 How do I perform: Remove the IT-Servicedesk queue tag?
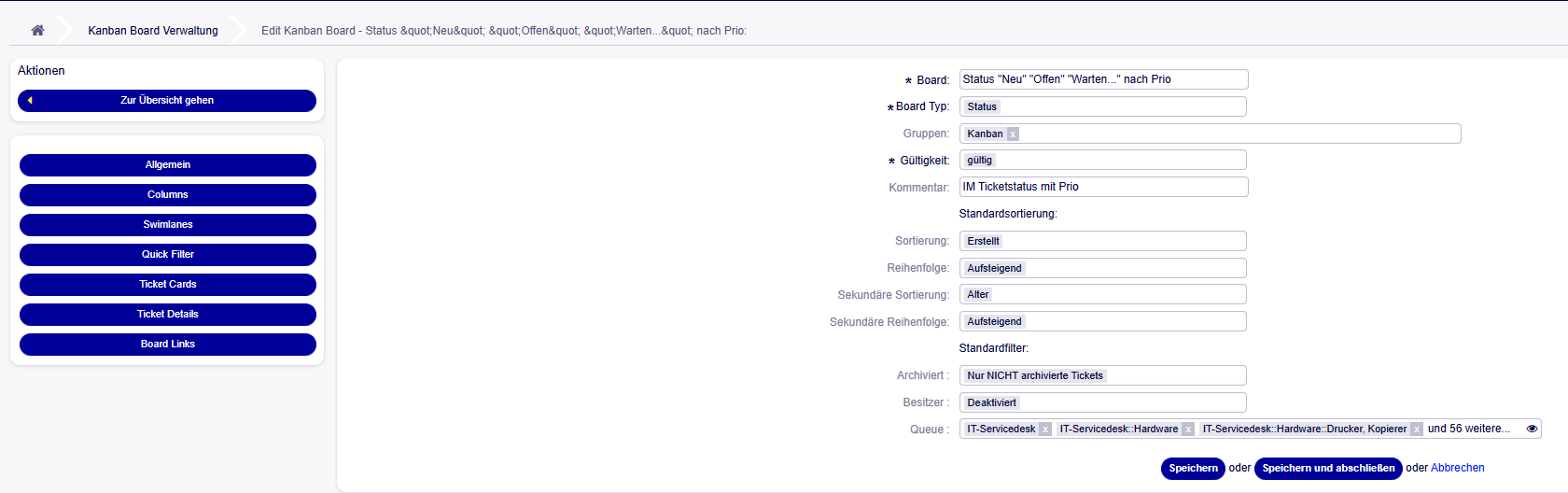click(x=1045, y=430)
